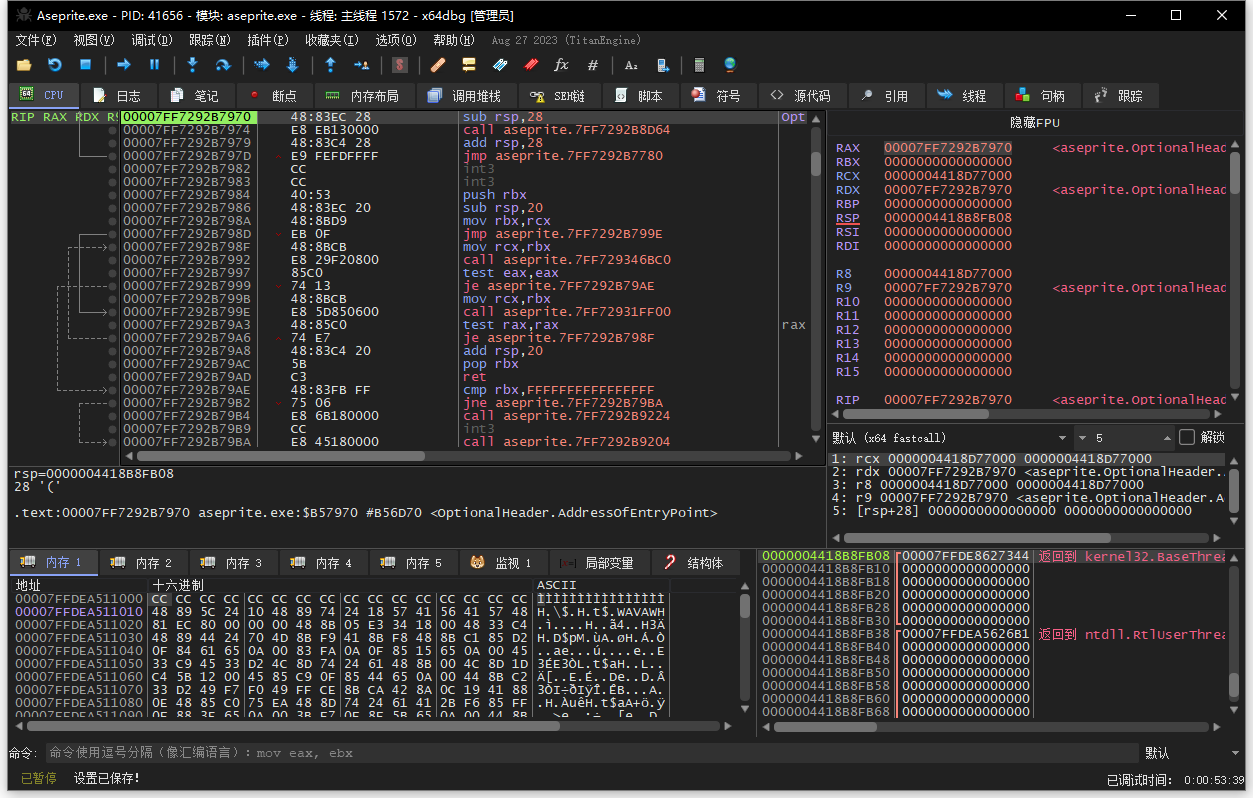
Task: Switch to the 引用 tab
Action: (x=885, y=96)
